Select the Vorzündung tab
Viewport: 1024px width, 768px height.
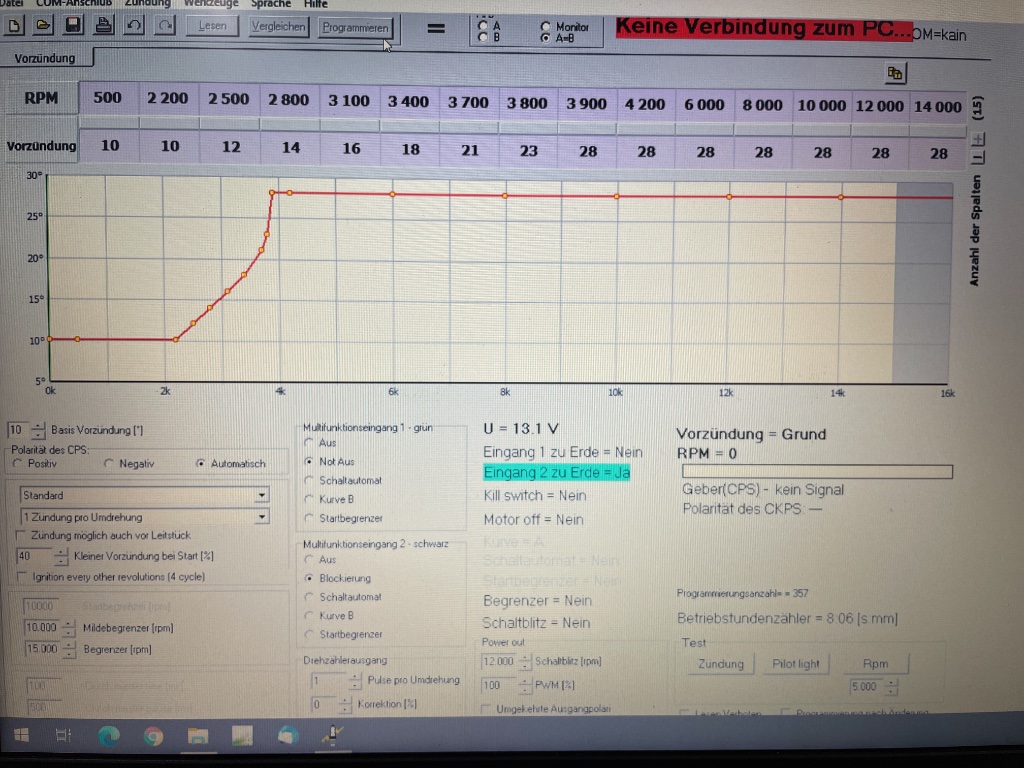pyautogui.click(x=45, y=59)
